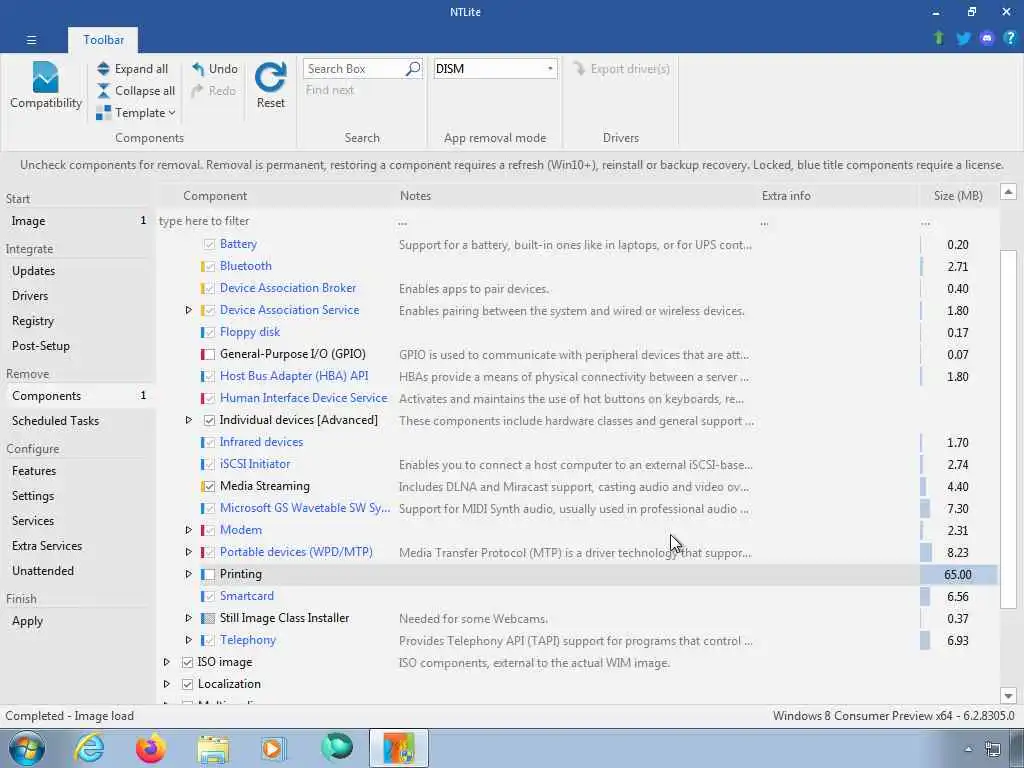Image resolution: width=1024 pixels, height=768 pixels.
Task: Select the Floppy disk component
Action: coord(250,332)
